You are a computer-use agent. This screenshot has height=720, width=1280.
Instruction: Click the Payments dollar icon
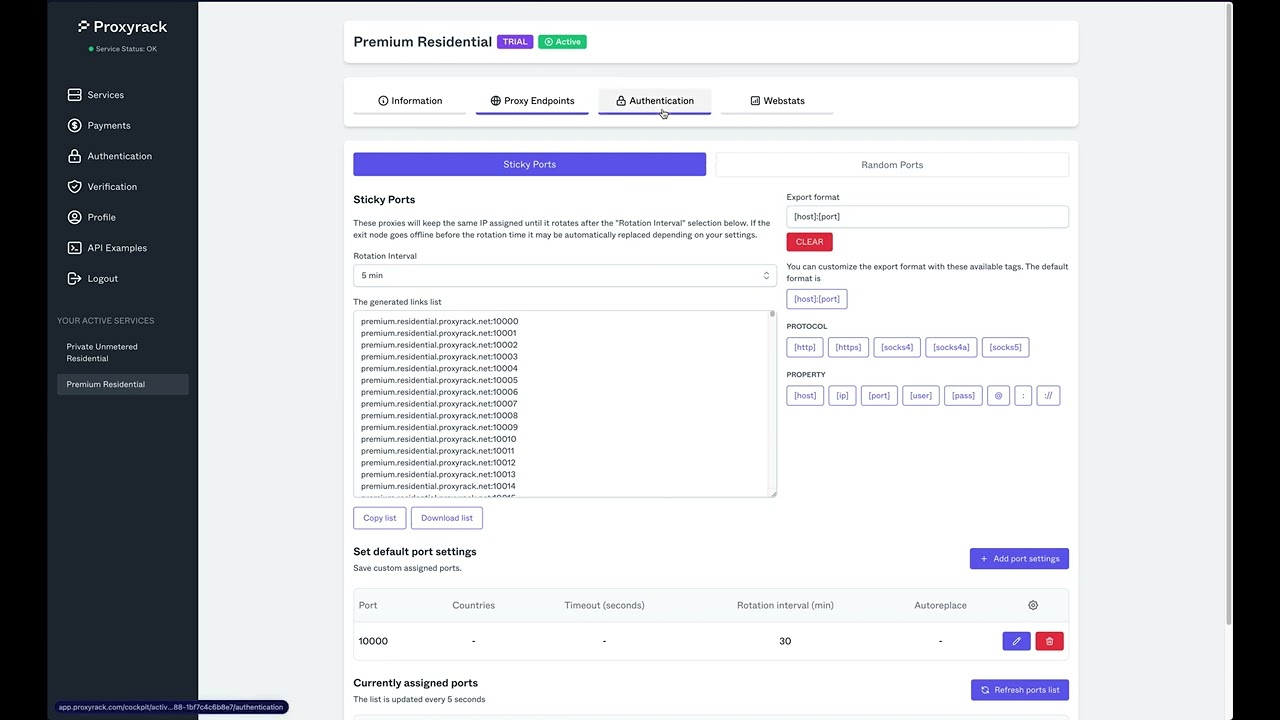(74, 126)
